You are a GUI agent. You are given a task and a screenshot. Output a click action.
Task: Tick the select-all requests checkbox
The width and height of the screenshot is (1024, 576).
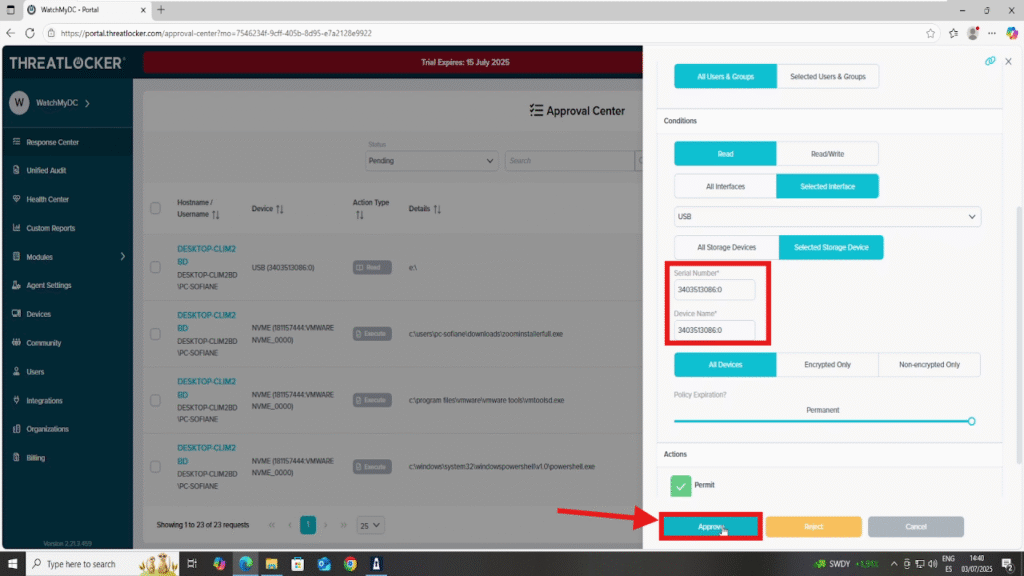pyautogui.click(x=155, y=208)
